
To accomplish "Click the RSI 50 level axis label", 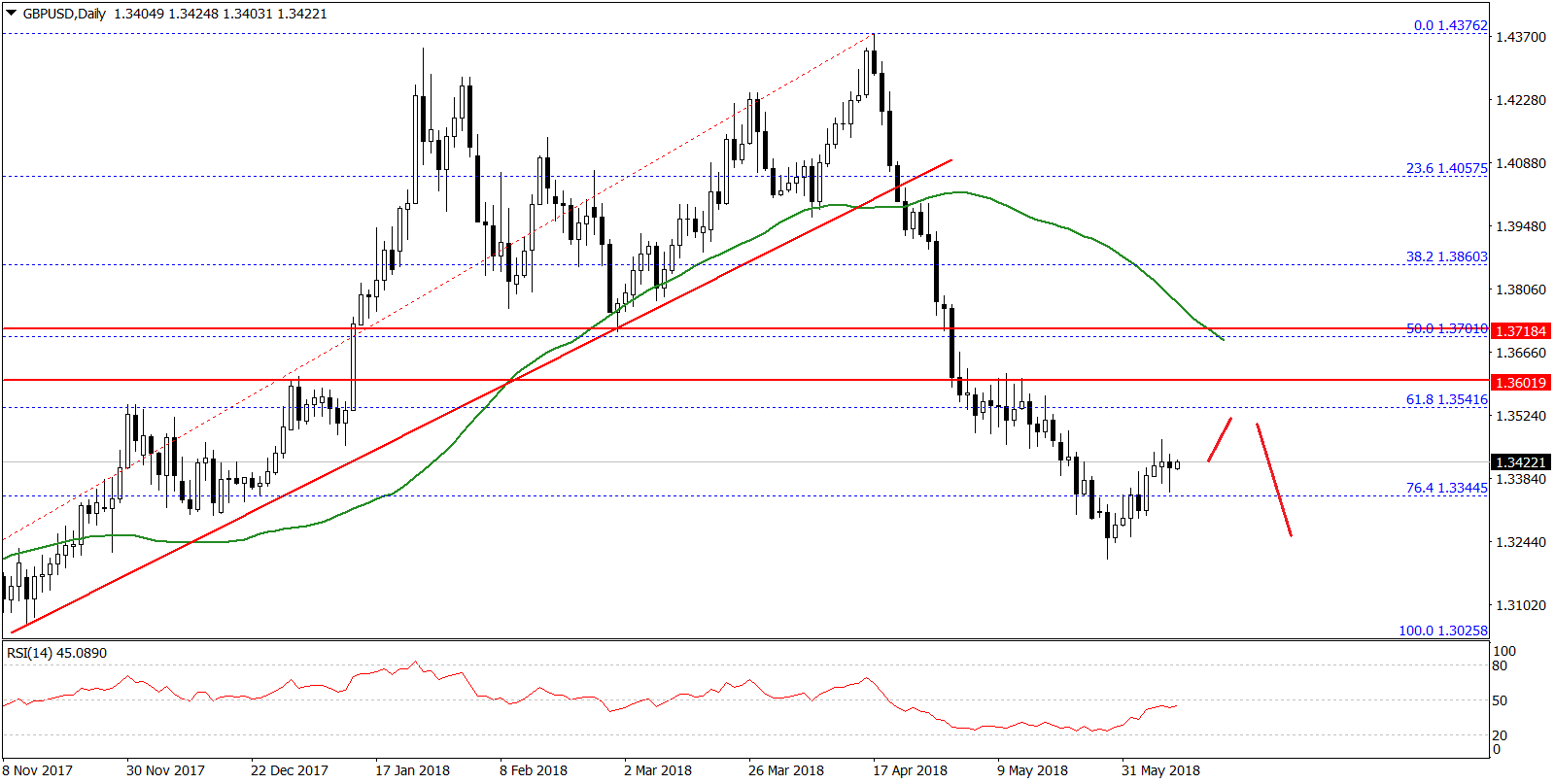I will pyautogui.click(x=1500, y=700).
